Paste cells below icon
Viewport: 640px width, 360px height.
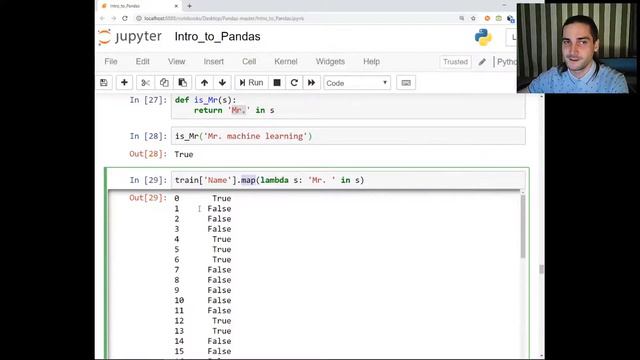point(182,83)
